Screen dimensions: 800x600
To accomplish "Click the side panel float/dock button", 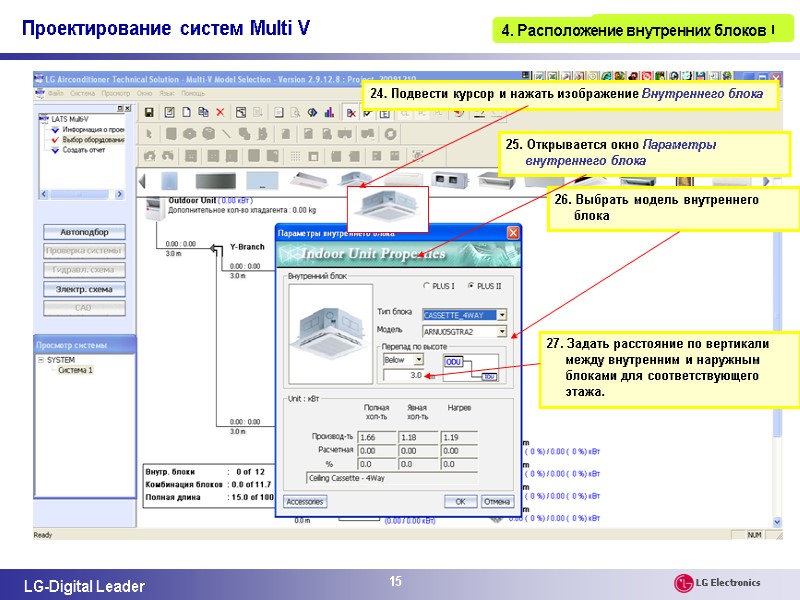I will point(120,108).
